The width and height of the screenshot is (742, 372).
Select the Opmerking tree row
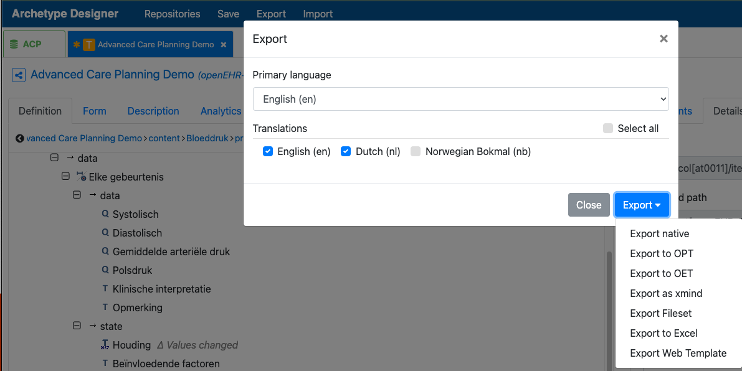137,307
